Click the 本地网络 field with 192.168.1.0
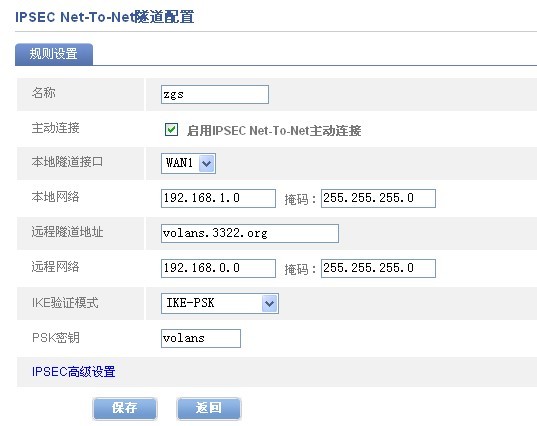This screenshot has height=426, width=537. [218, 198]
